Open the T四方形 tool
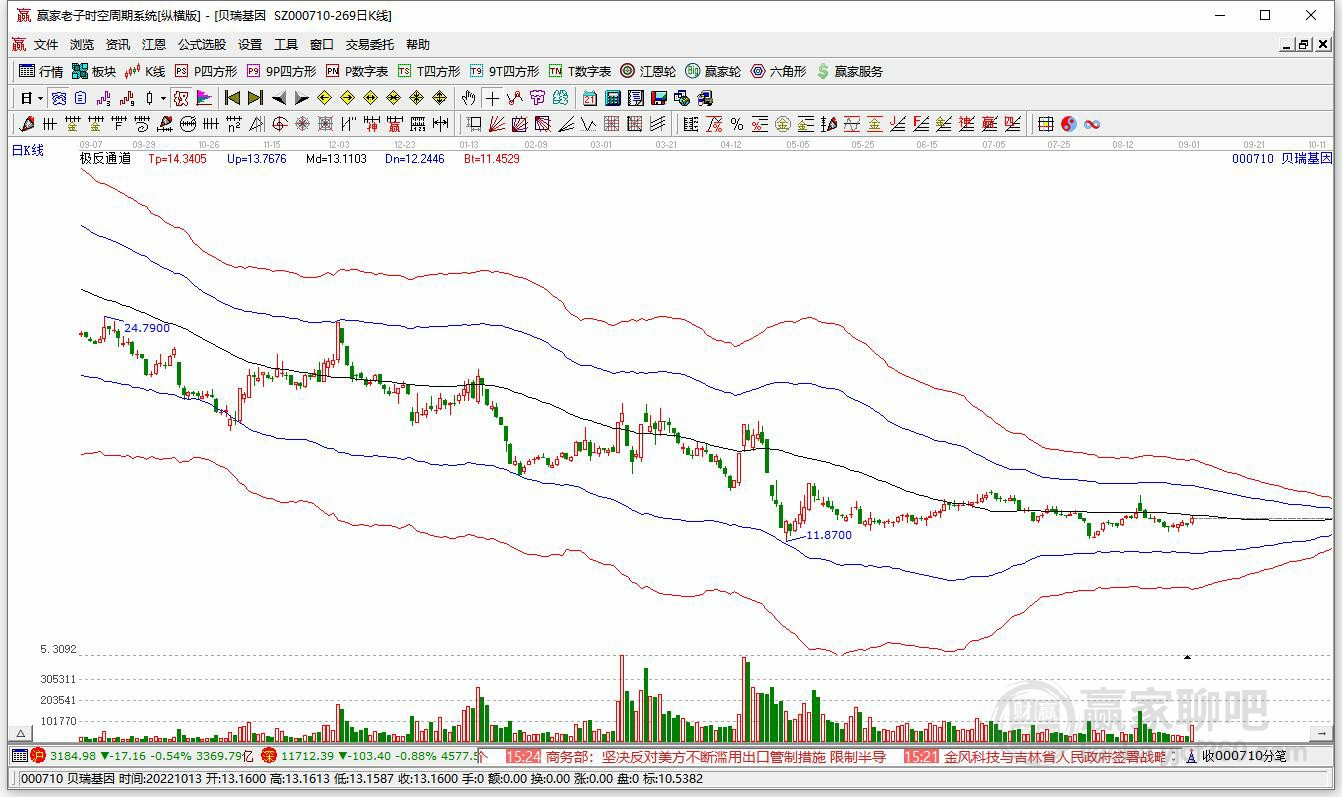 (x=429, y=71)
